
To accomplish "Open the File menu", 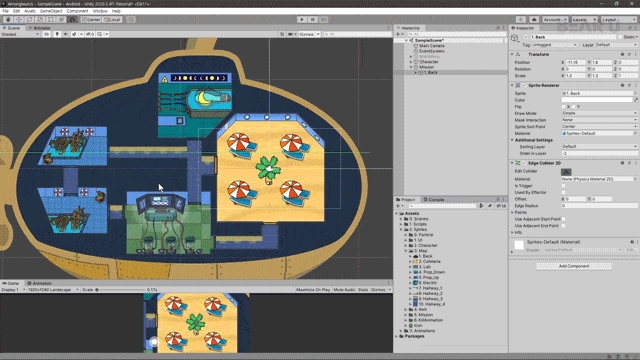I will click(x=5, y=11).
